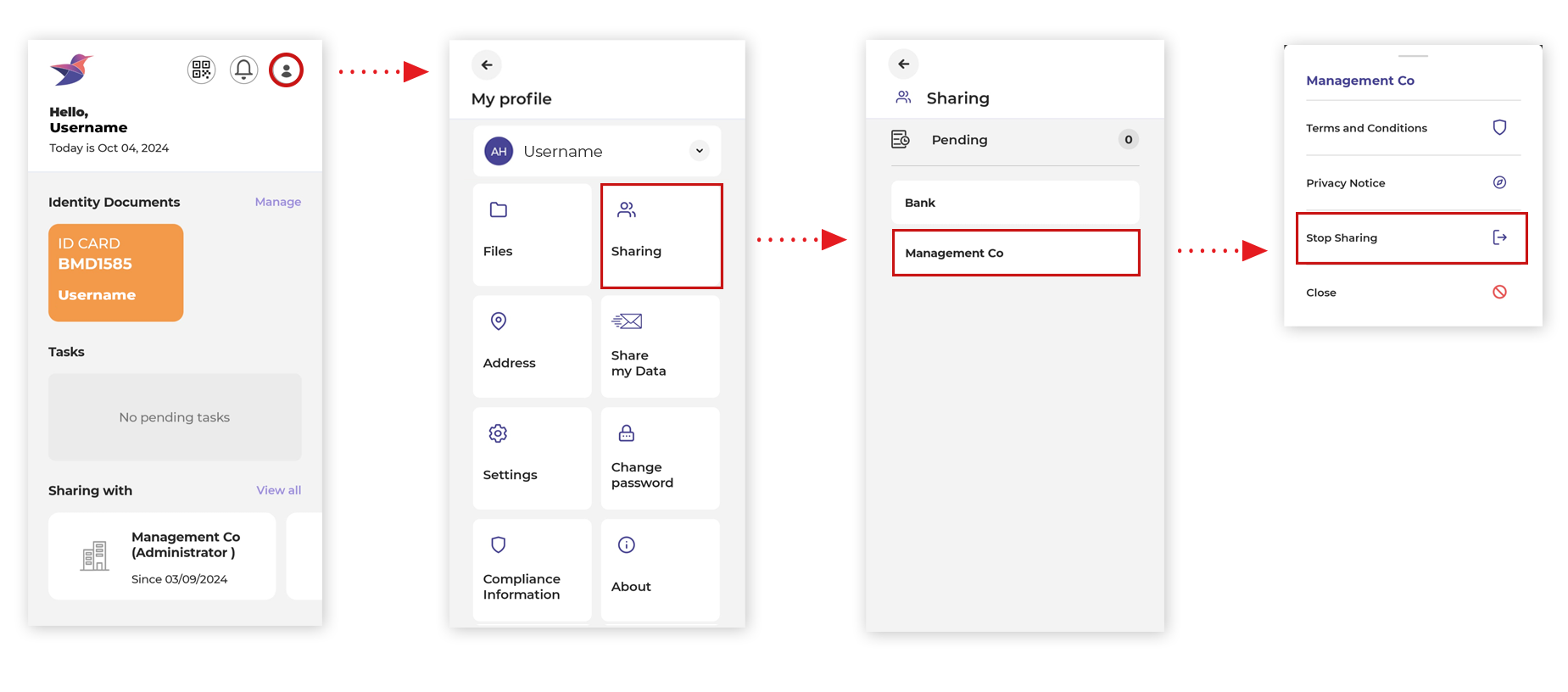The height and width of the screenshot is (692, 1568).
Task: Open the Settings tile
Action: (x=532, y=459)
